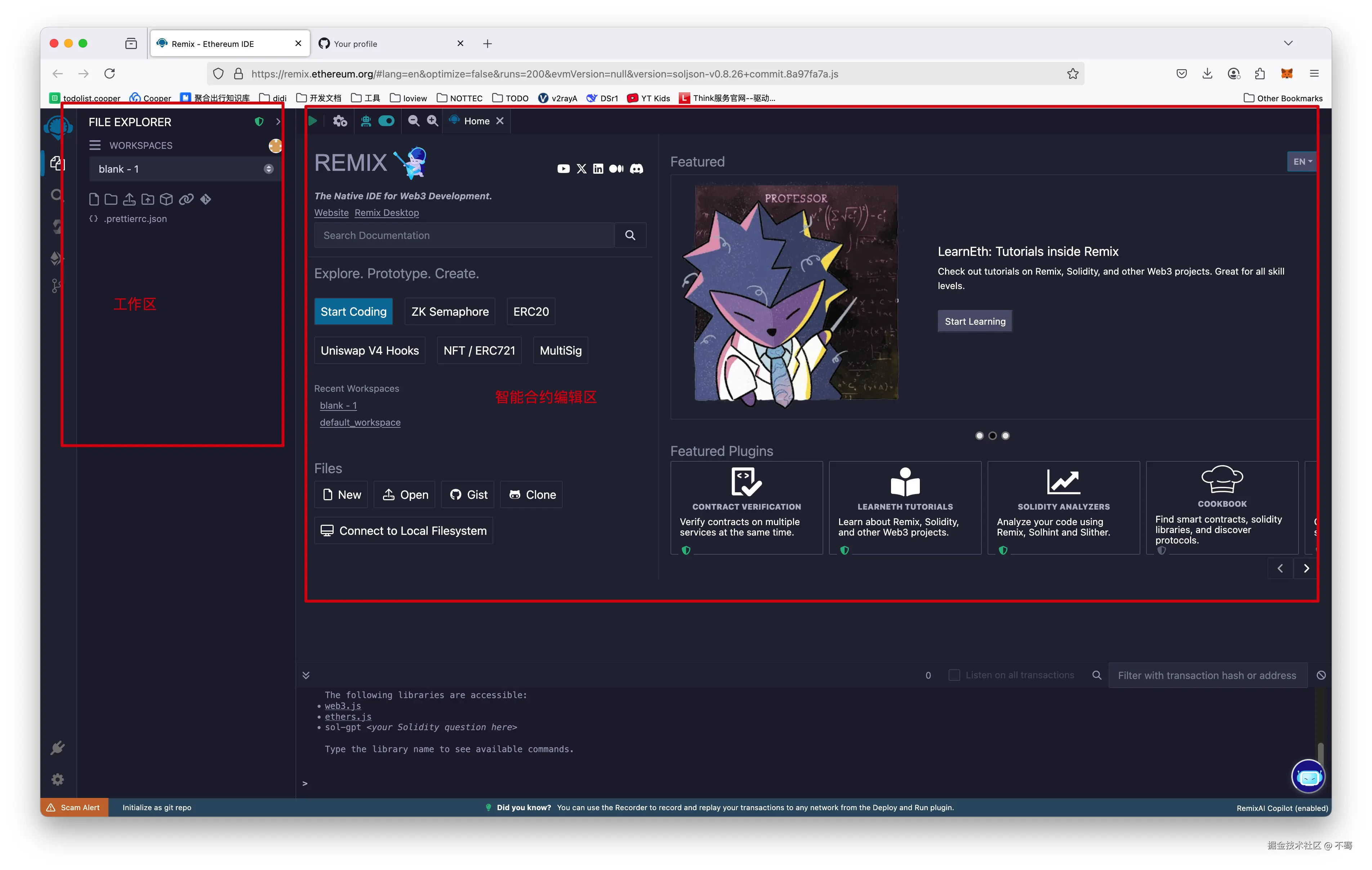
Task: Click the zoom out magnifier icon
Action: [x=414, y=121]
